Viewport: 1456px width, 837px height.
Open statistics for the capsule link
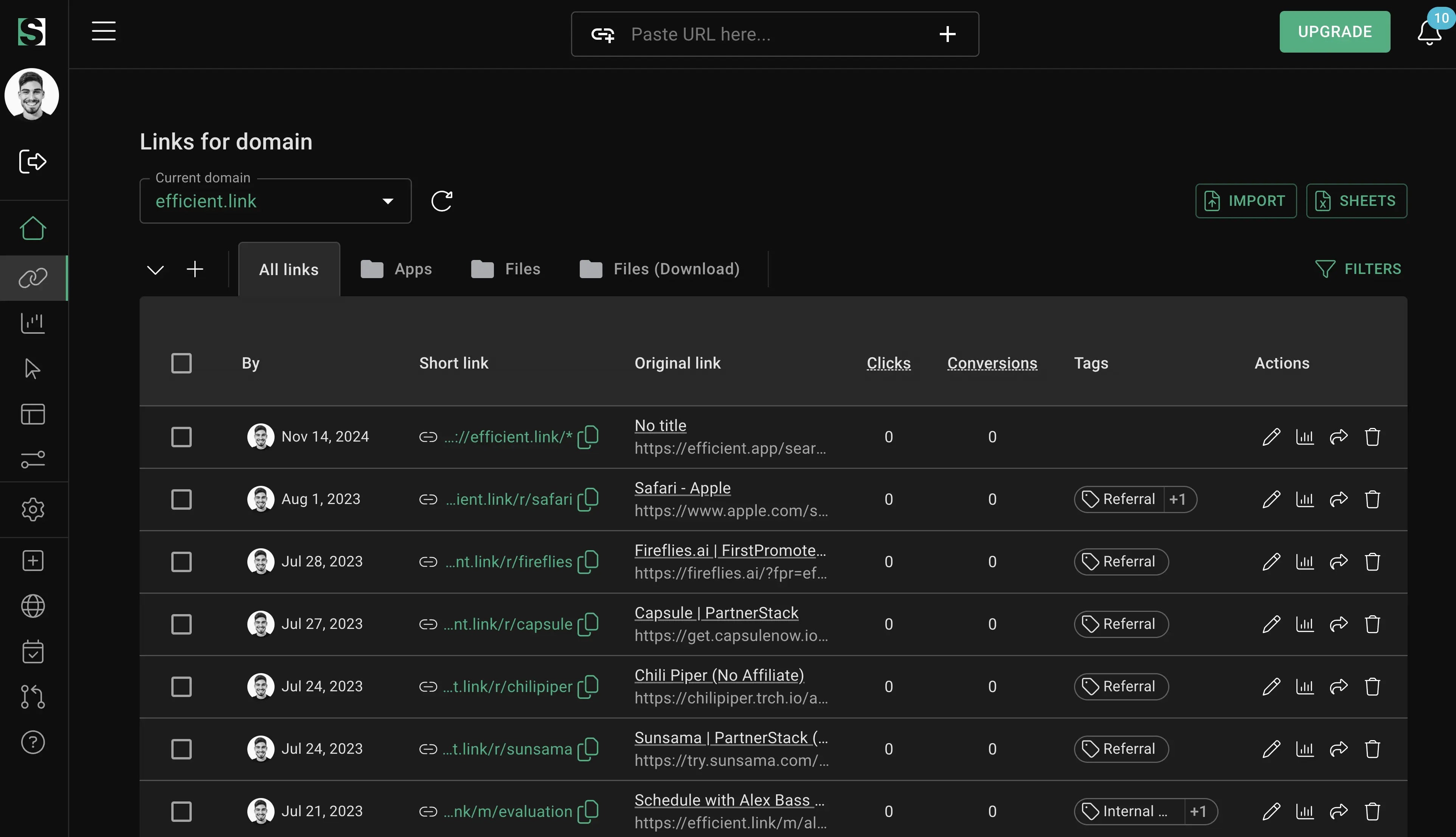pyautogui.click(x=1304, y=624)
